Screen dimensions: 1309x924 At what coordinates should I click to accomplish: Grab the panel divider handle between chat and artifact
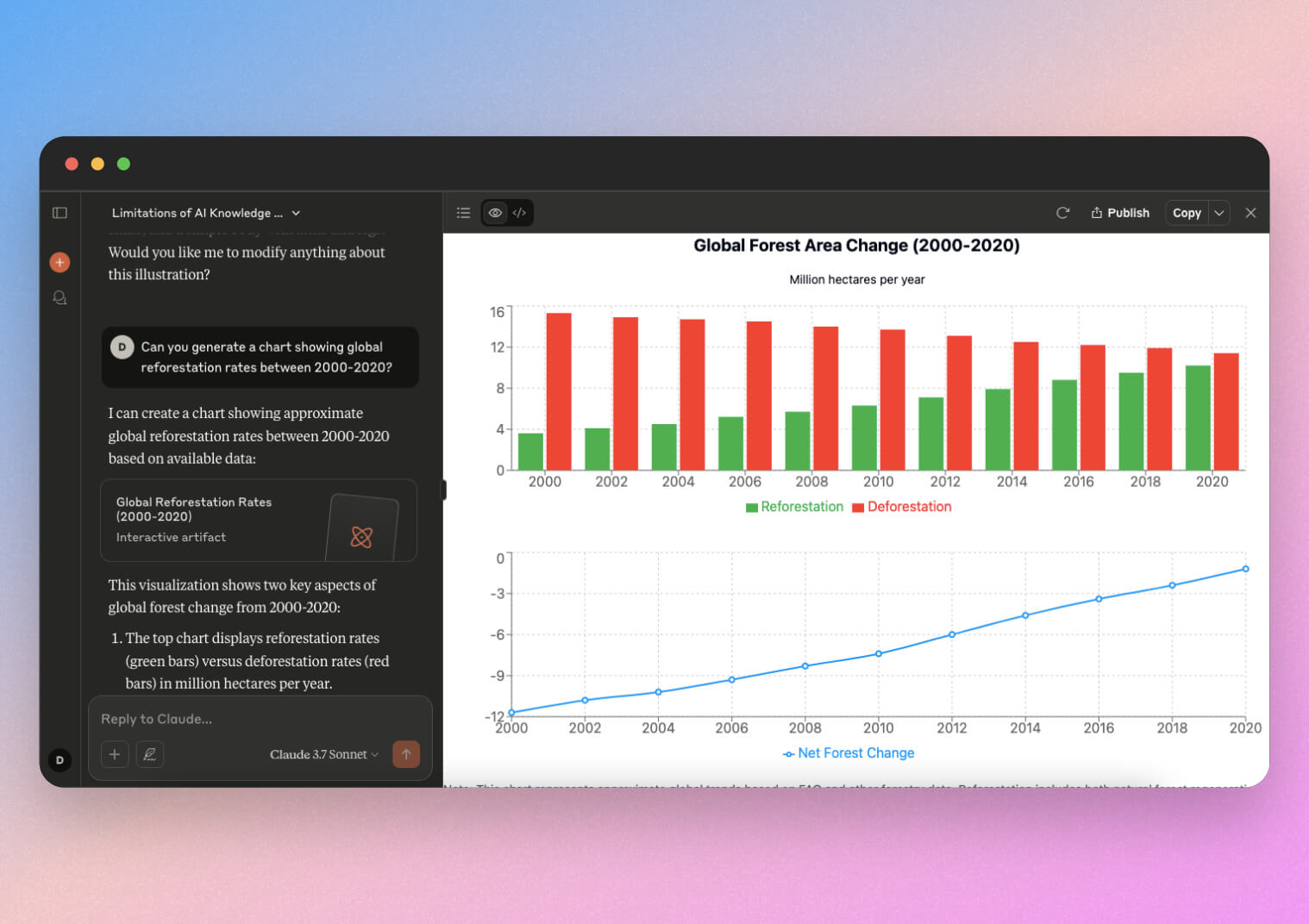[443, 490]
